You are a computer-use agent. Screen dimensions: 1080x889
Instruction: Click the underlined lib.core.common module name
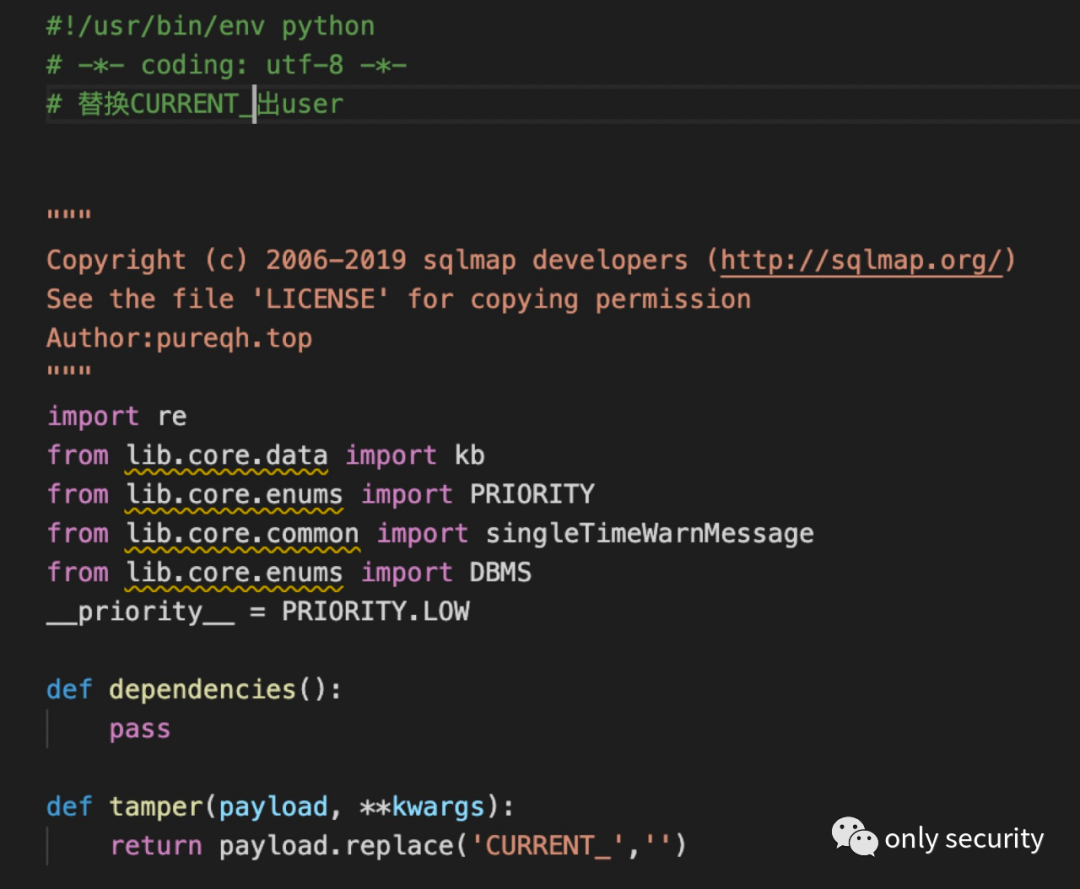pyautogui.click(x=242, y=534)
